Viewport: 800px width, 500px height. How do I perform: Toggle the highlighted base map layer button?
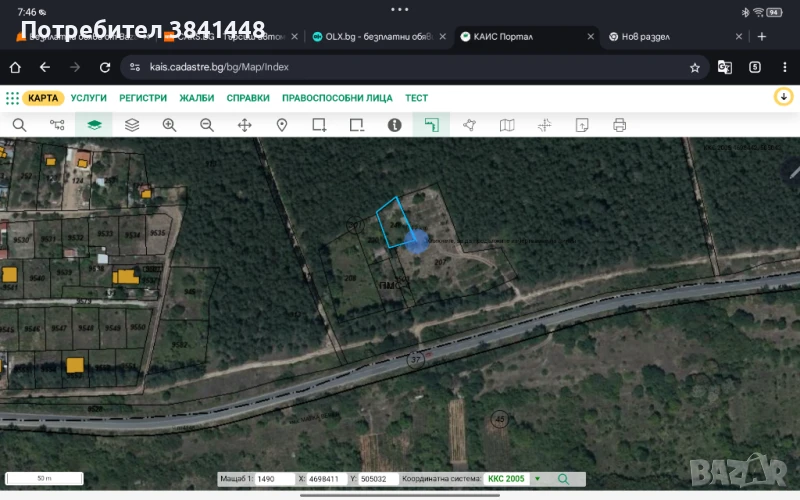click(x=94, y=125)
